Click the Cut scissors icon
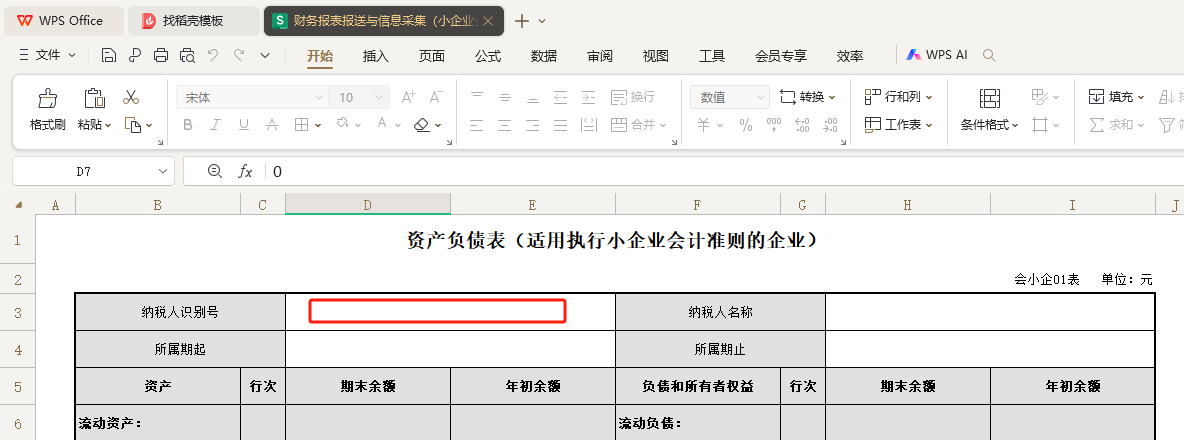 pos(131,97)
